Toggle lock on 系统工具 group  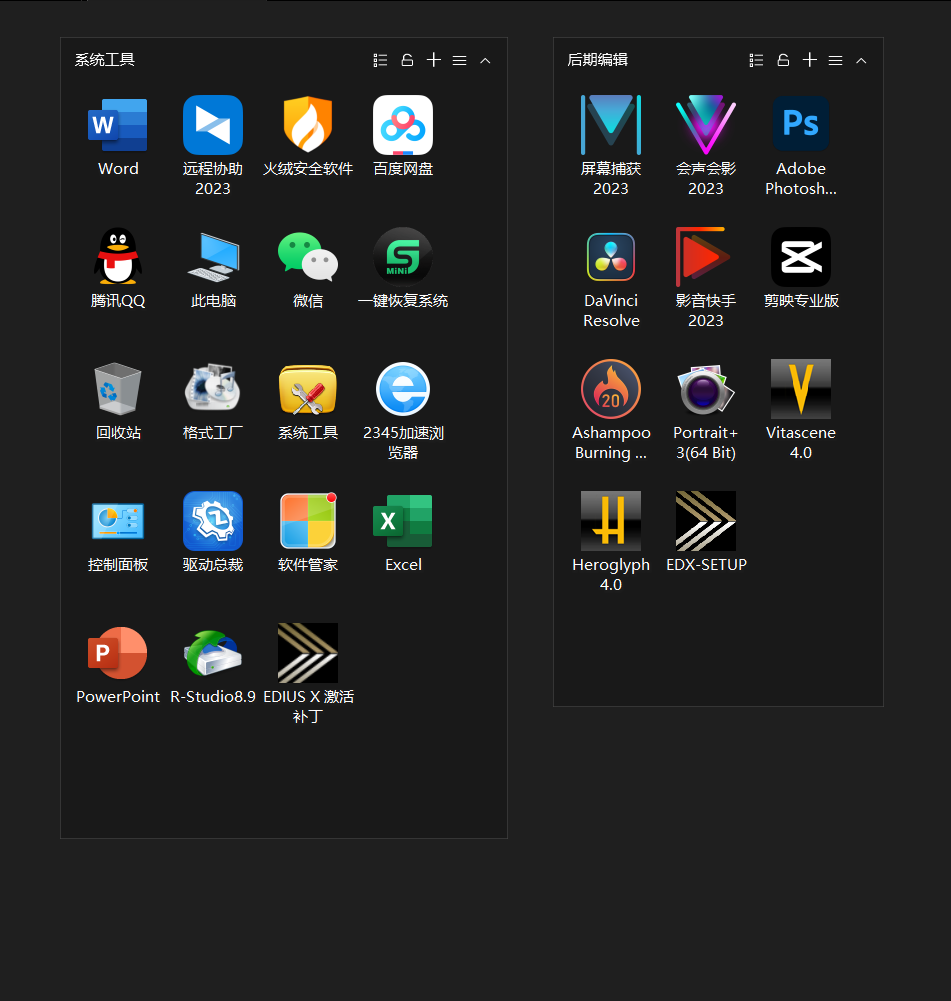tap(407, 60)
